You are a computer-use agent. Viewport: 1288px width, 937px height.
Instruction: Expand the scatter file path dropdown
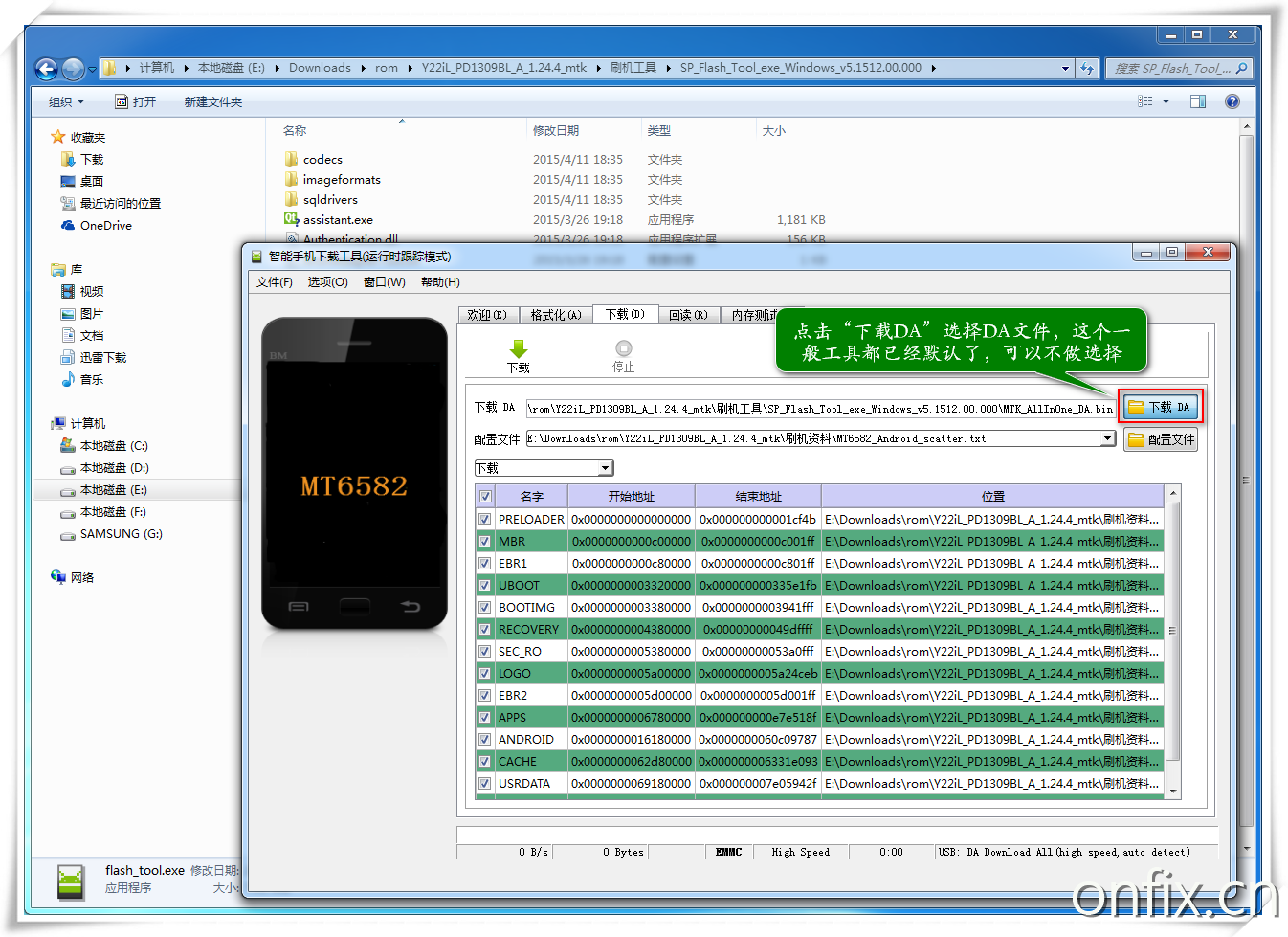click(1107, 438)
